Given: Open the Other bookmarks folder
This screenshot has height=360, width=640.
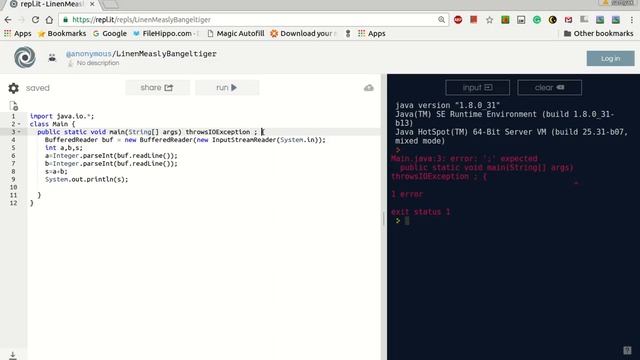Looking at the screenshot, I should tap(598, 33).
